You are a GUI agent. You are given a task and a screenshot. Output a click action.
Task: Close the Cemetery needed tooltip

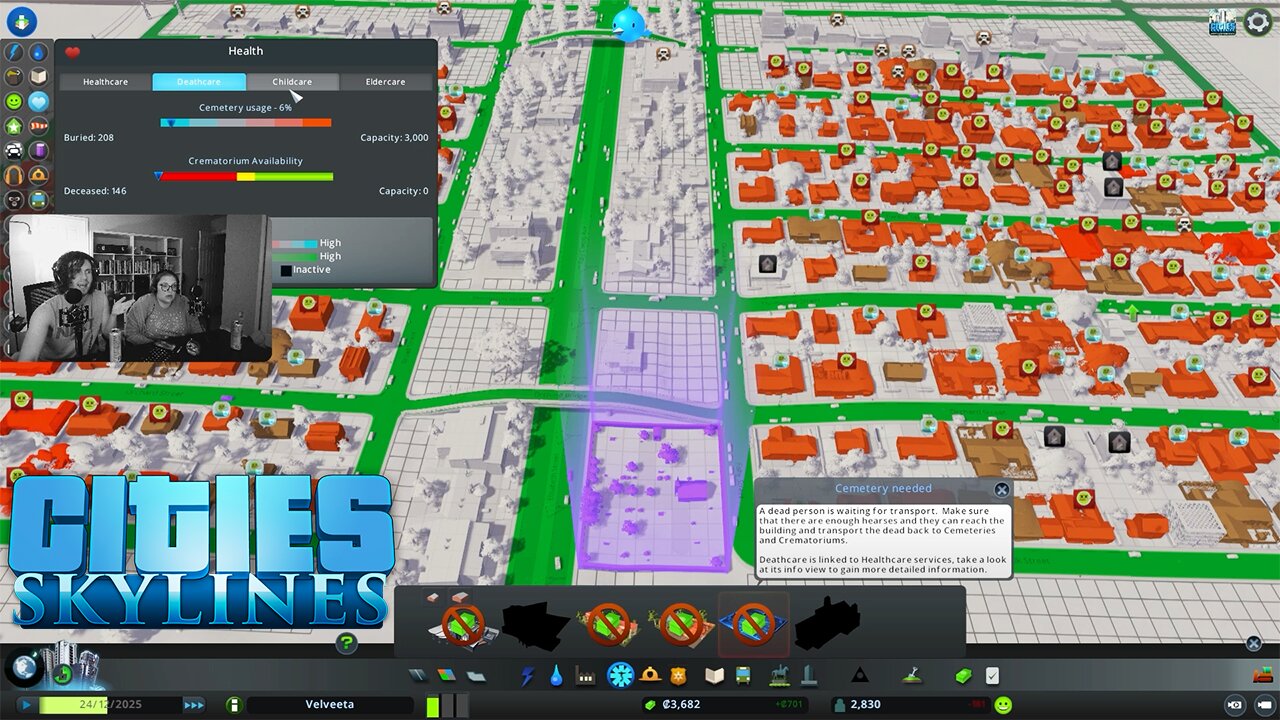[x=1001, y=490]
